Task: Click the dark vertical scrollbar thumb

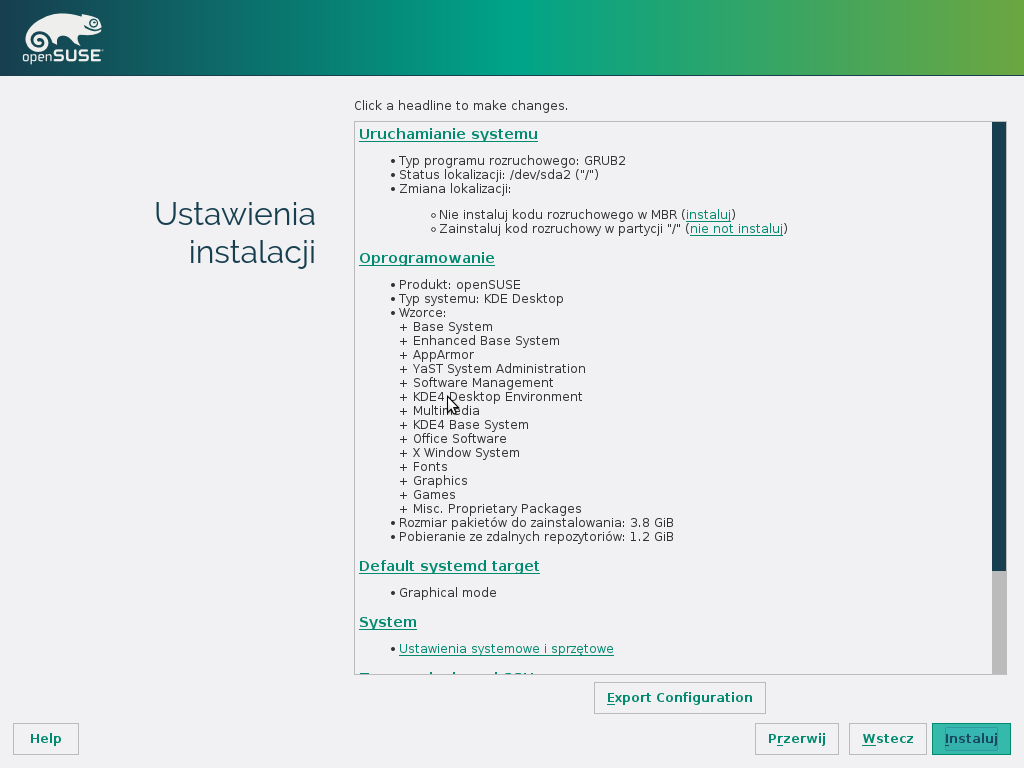Action: point(998,345)
